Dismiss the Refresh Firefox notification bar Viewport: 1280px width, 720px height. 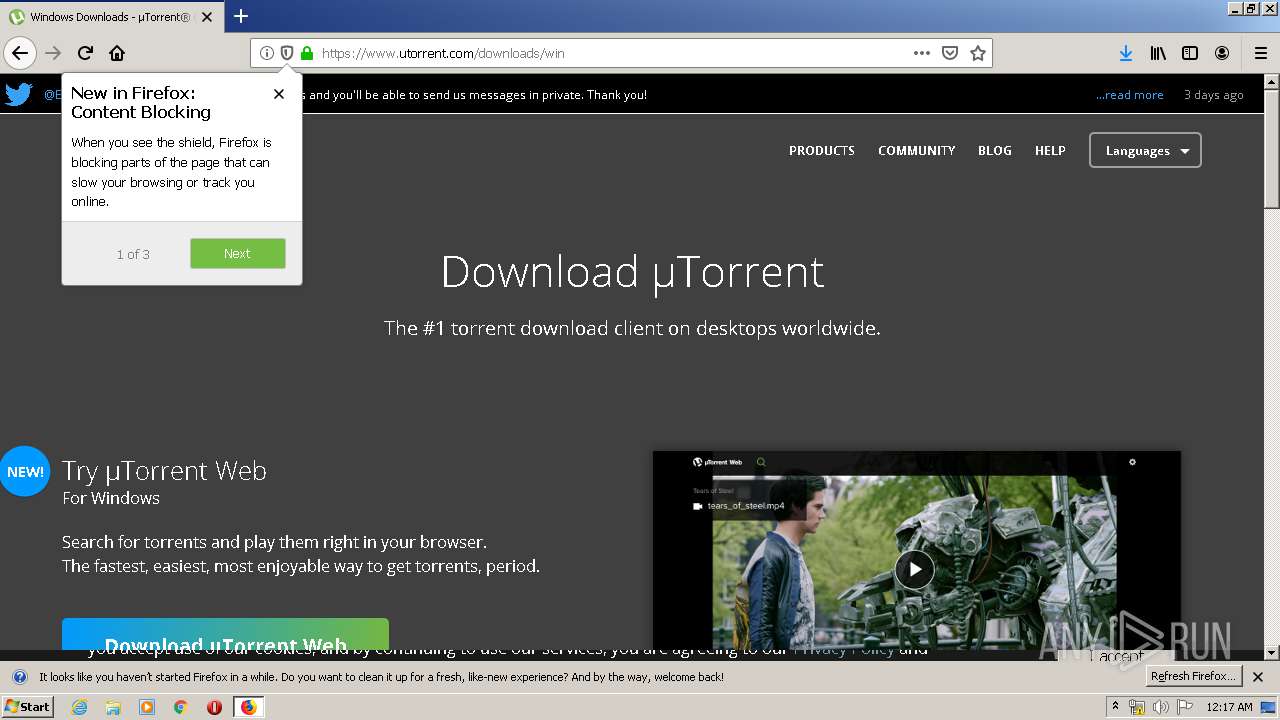click(1258, 677)
